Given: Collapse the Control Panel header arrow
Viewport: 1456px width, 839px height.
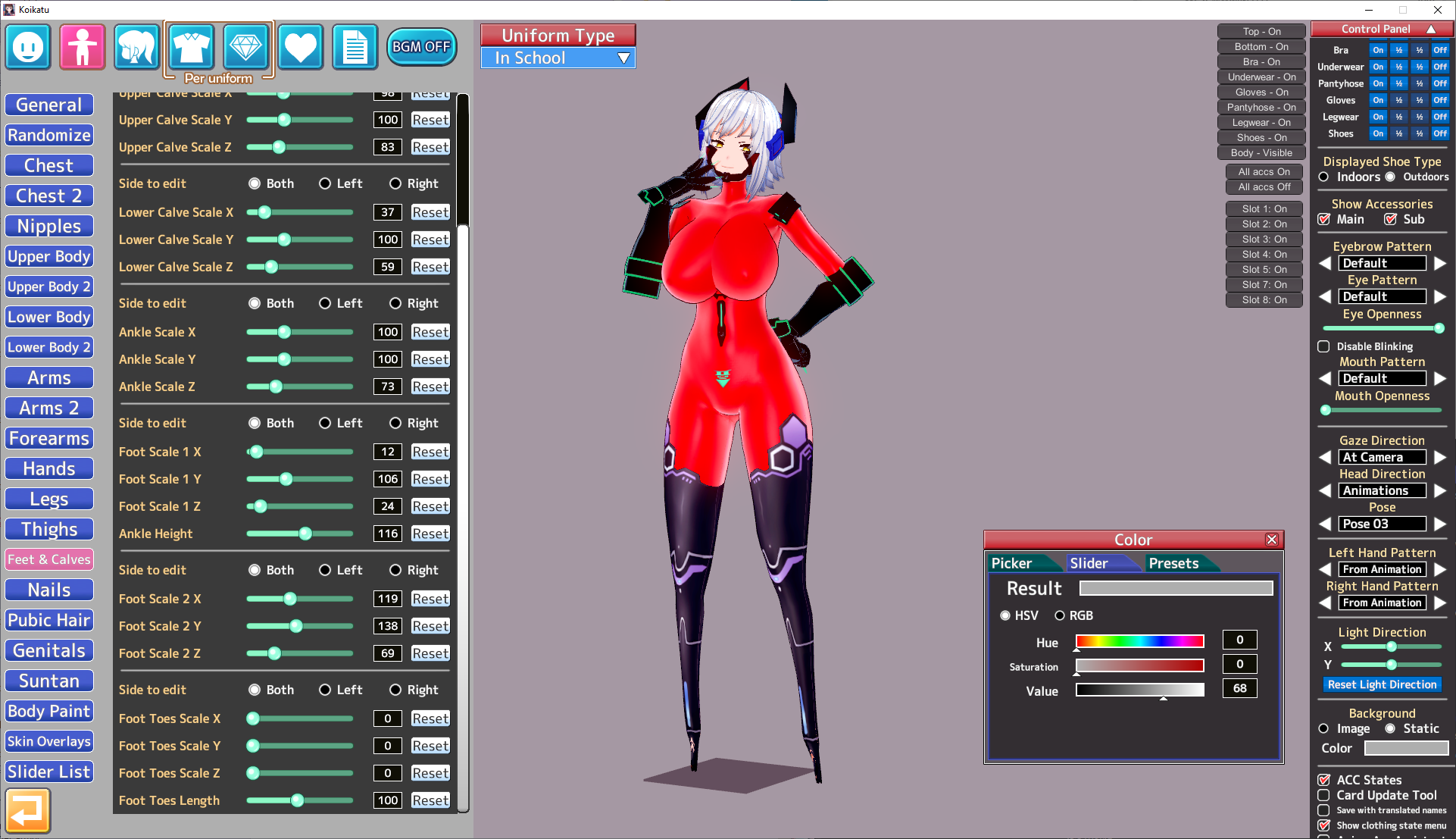Looking at the screenshot, I should point(1431,29).
